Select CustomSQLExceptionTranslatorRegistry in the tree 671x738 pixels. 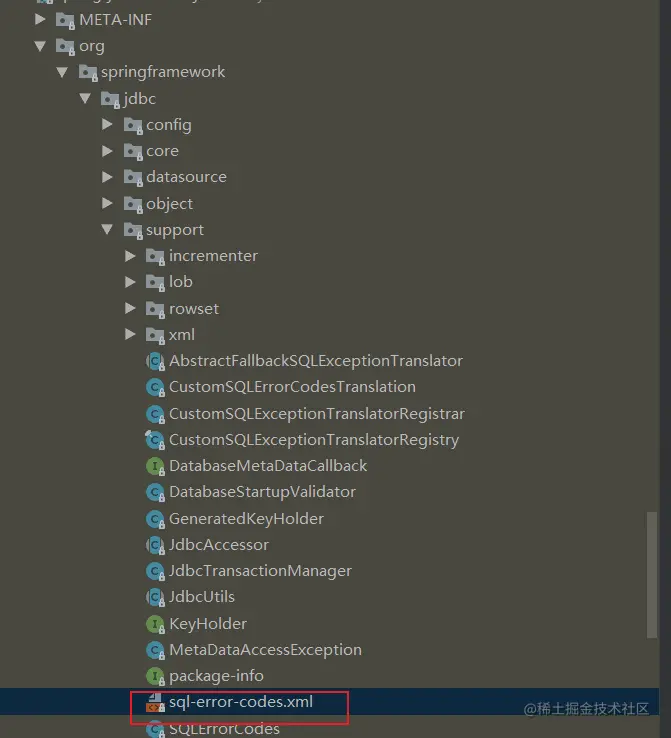click(314, 440)
